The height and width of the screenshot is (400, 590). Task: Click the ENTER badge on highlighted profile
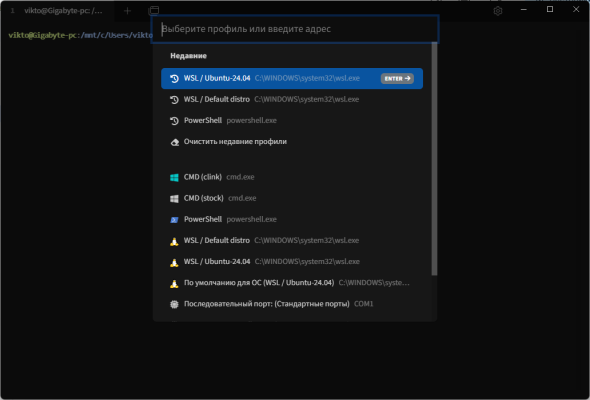[397, 78]
